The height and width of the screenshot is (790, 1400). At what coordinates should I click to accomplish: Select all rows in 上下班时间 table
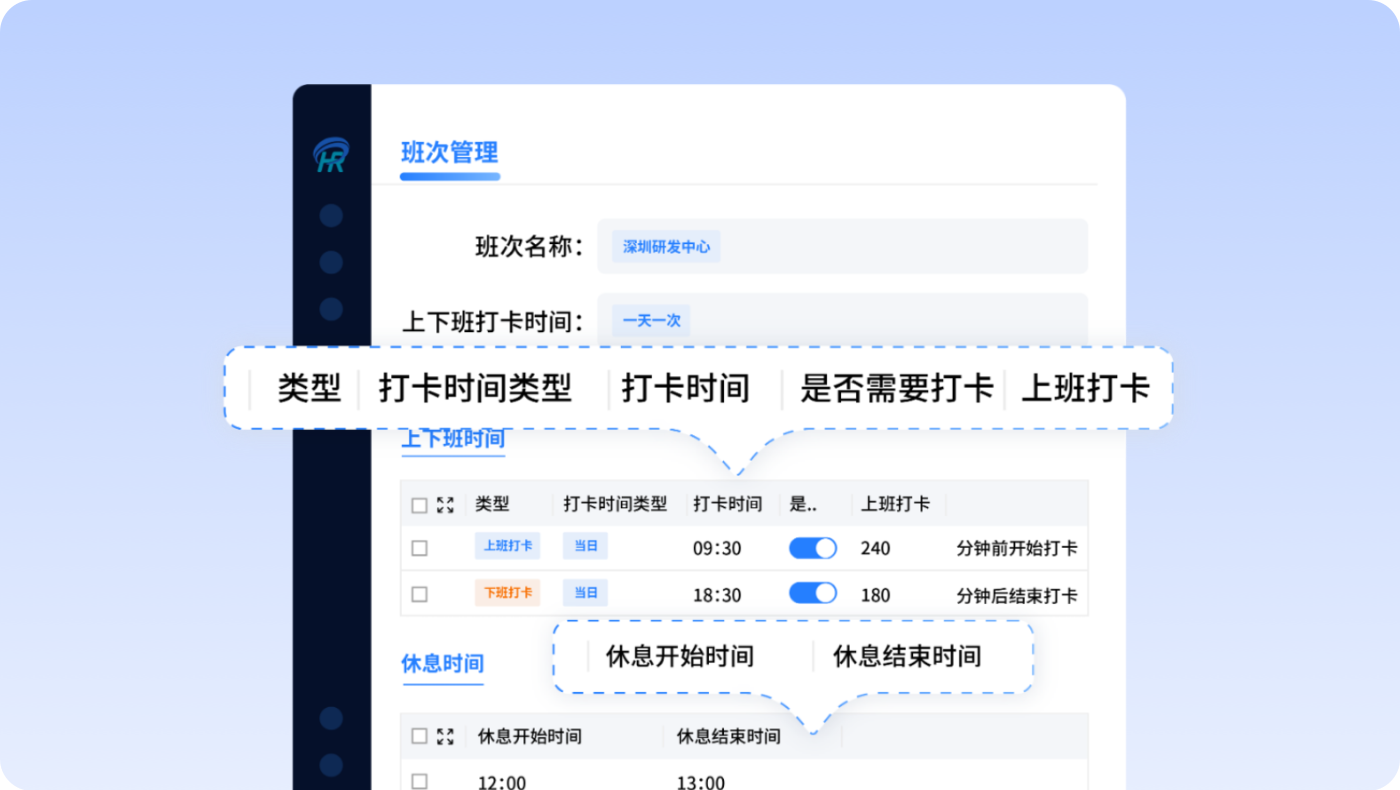click(x=420, y=505)
